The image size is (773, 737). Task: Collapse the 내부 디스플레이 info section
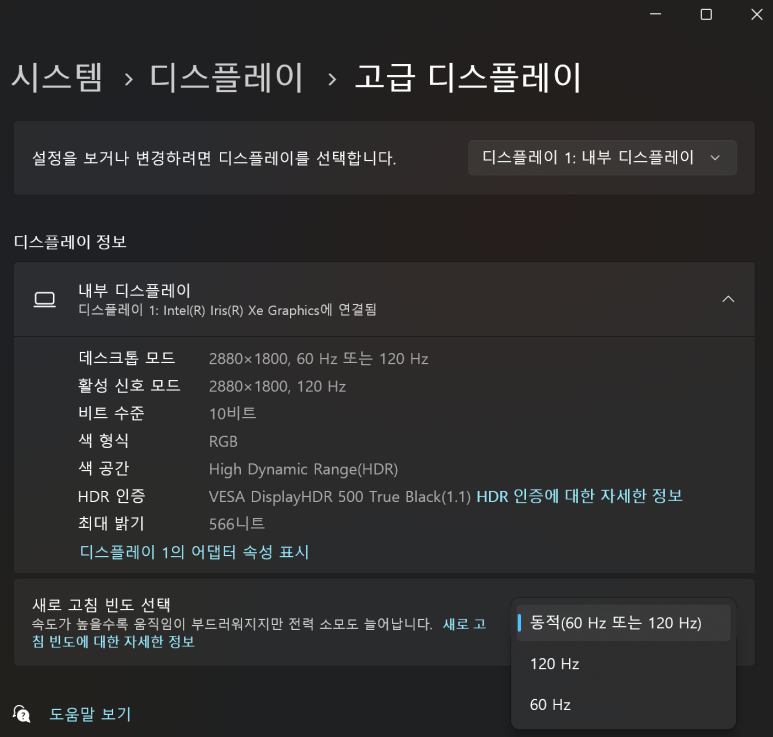tap(728, 299)
